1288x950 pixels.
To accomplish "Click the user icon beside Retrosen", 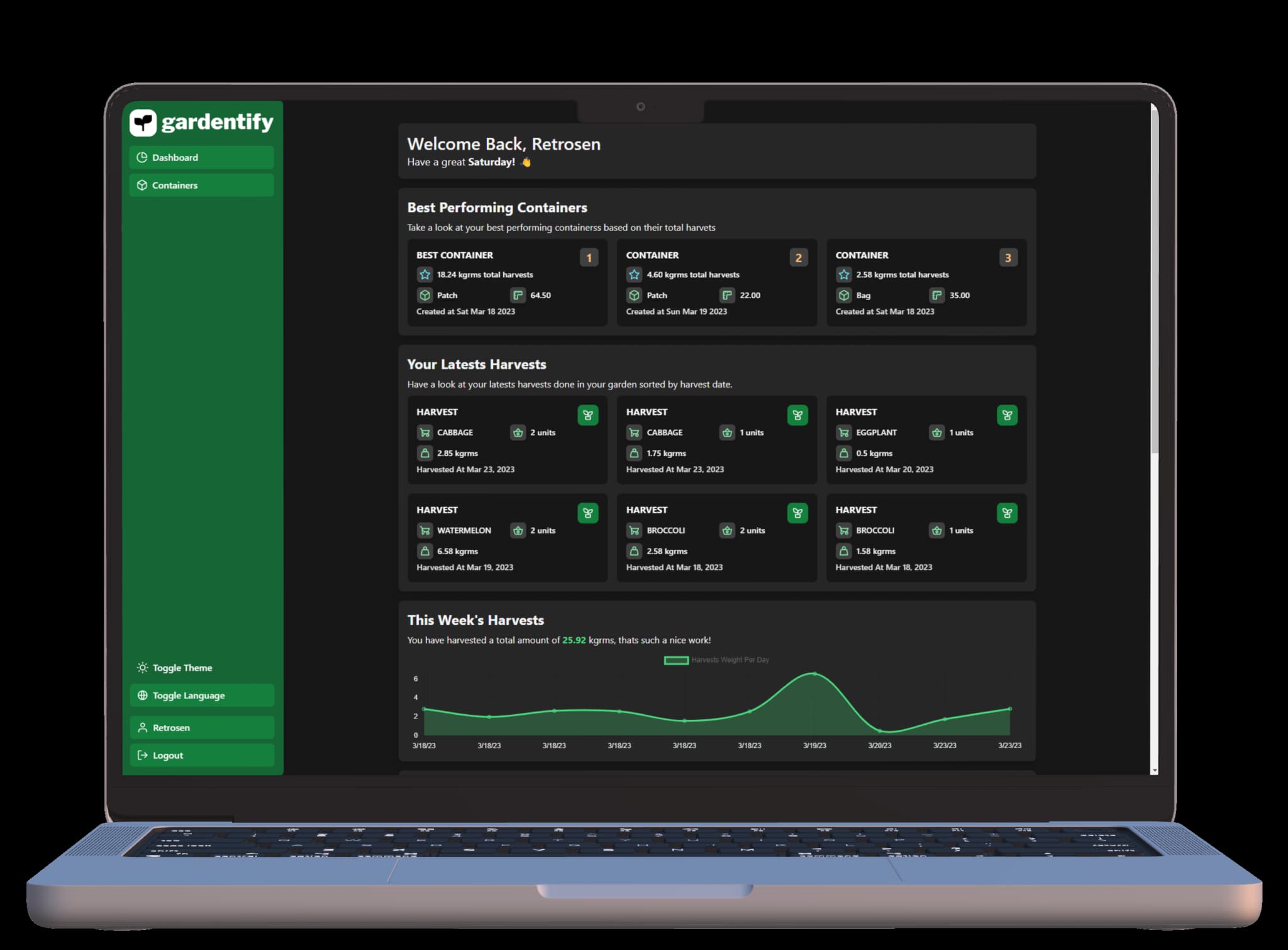I will click(143, 727).
